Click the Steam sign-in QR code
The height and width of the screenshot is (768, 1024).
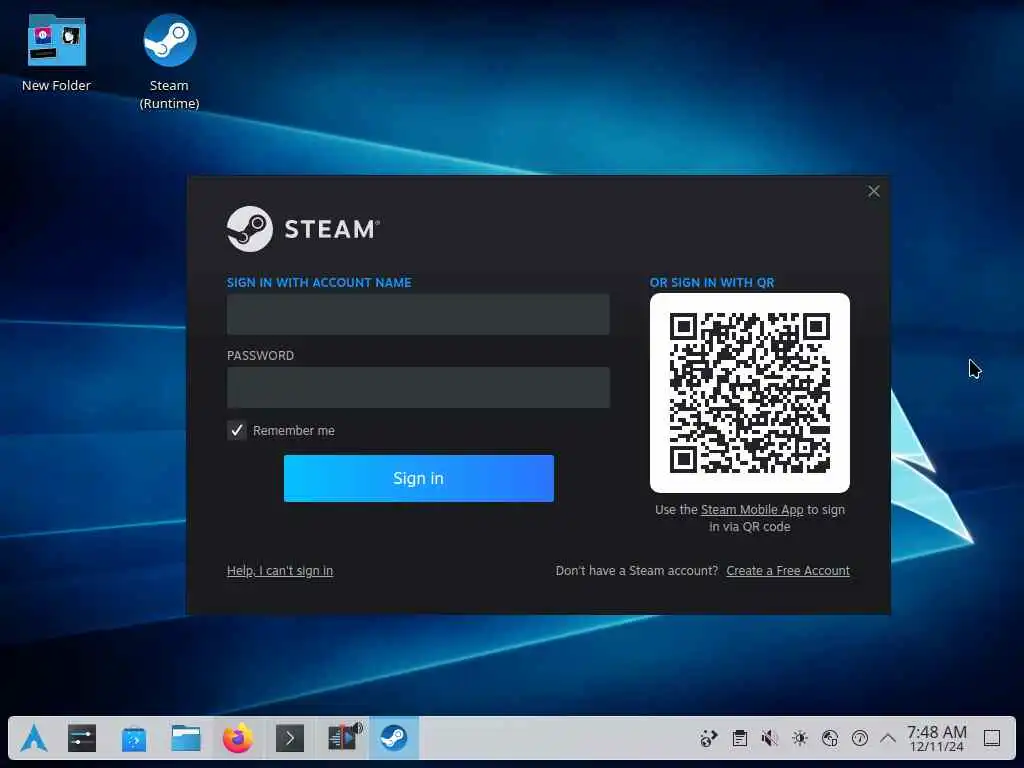750,393
